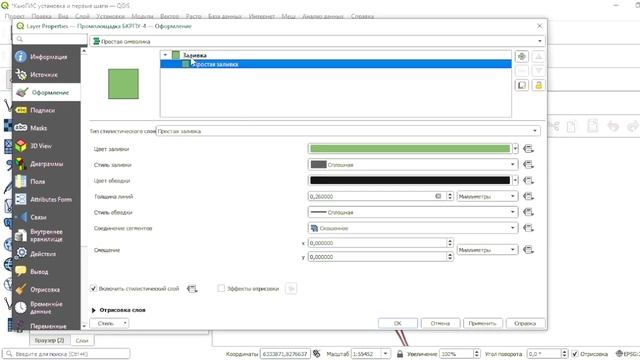Open data-defined override for Стиль заливки
The width and height of the screenshot is (640, 360).
coord(529,164)
